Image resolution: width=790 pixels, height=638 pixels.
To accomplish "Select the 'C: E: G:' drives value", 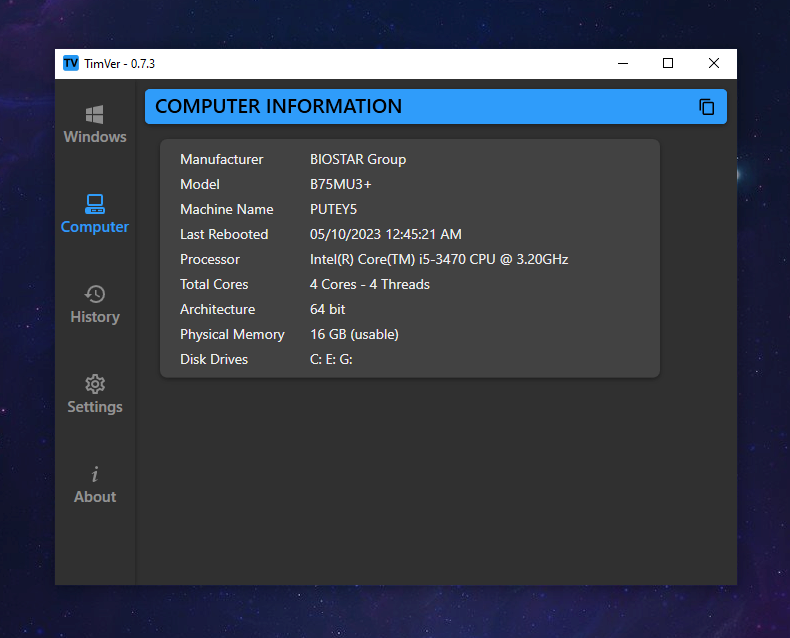I will (331, 359).
